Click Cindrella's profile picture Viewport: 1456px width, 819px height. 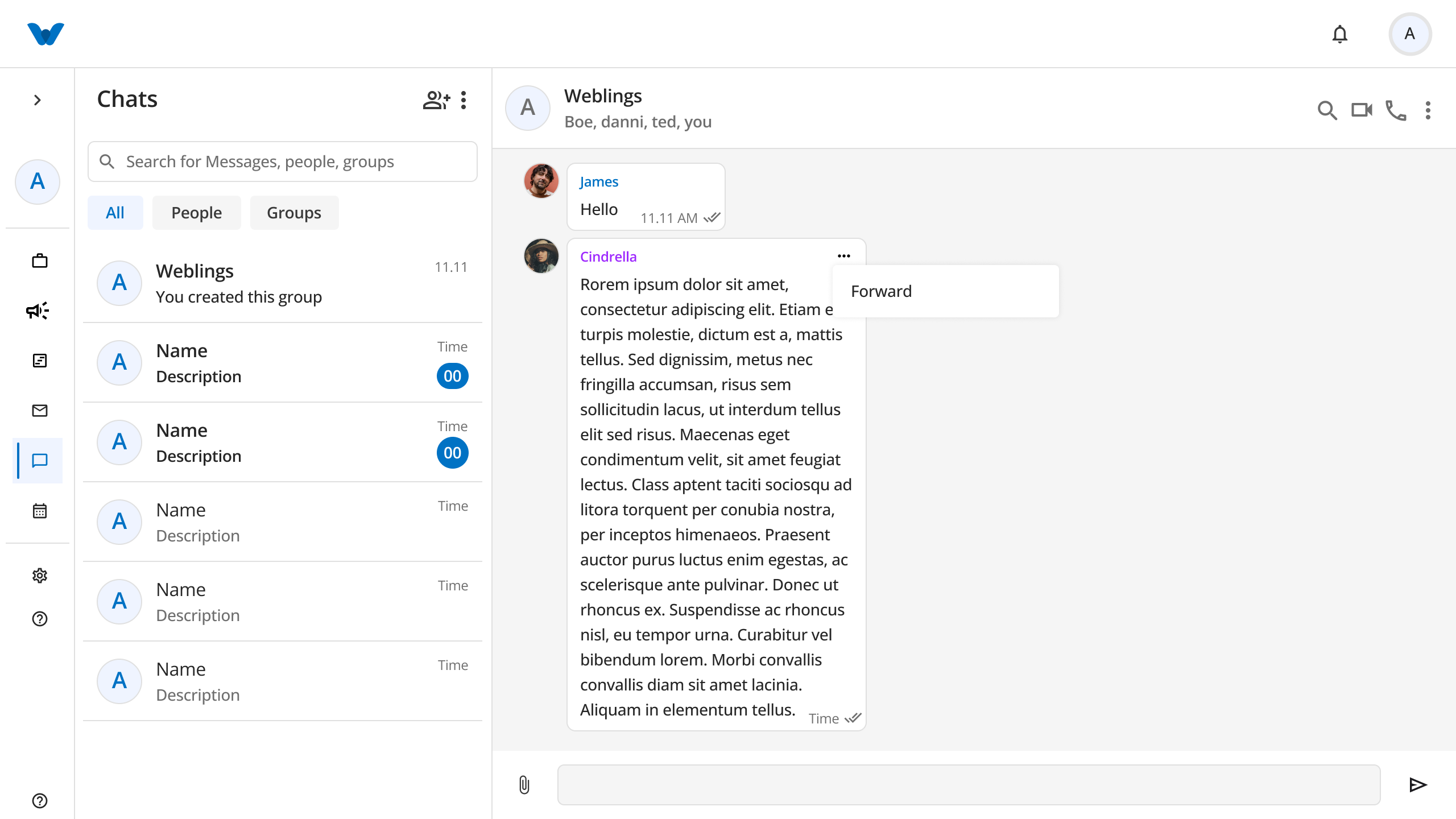541,256
